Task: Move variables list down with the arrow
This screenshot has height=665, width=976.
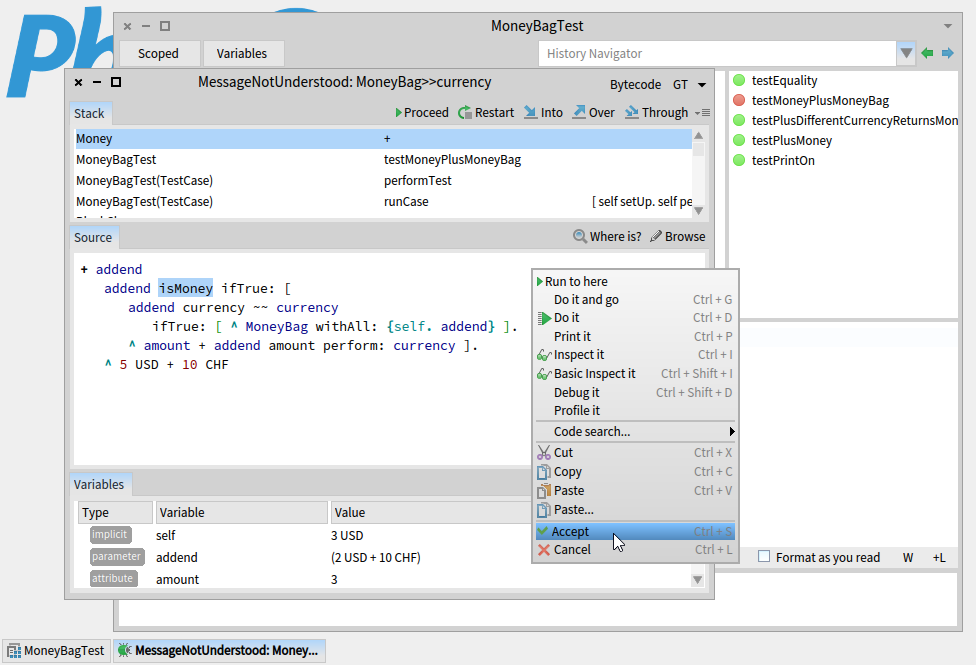Action: coord(698,580)
